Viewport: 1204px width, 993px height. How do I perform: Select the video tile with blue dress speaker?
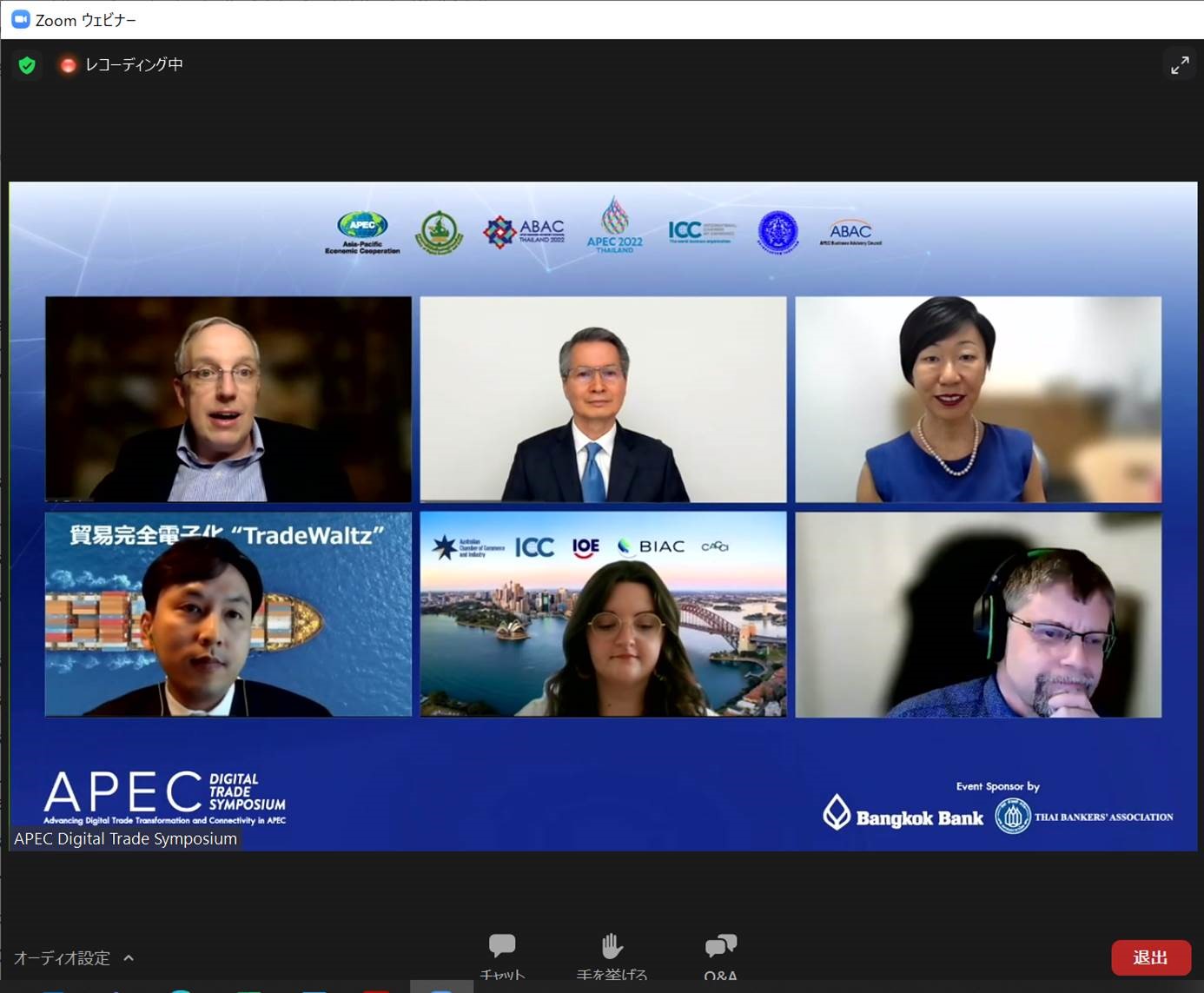click(978, 399)
